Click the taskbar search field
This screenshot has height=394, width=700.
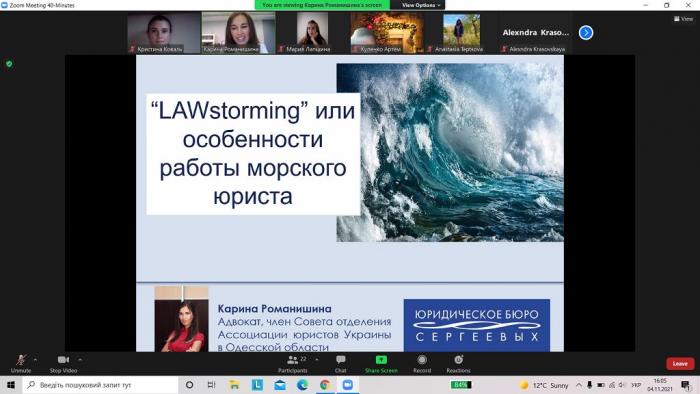click(100, 385)
